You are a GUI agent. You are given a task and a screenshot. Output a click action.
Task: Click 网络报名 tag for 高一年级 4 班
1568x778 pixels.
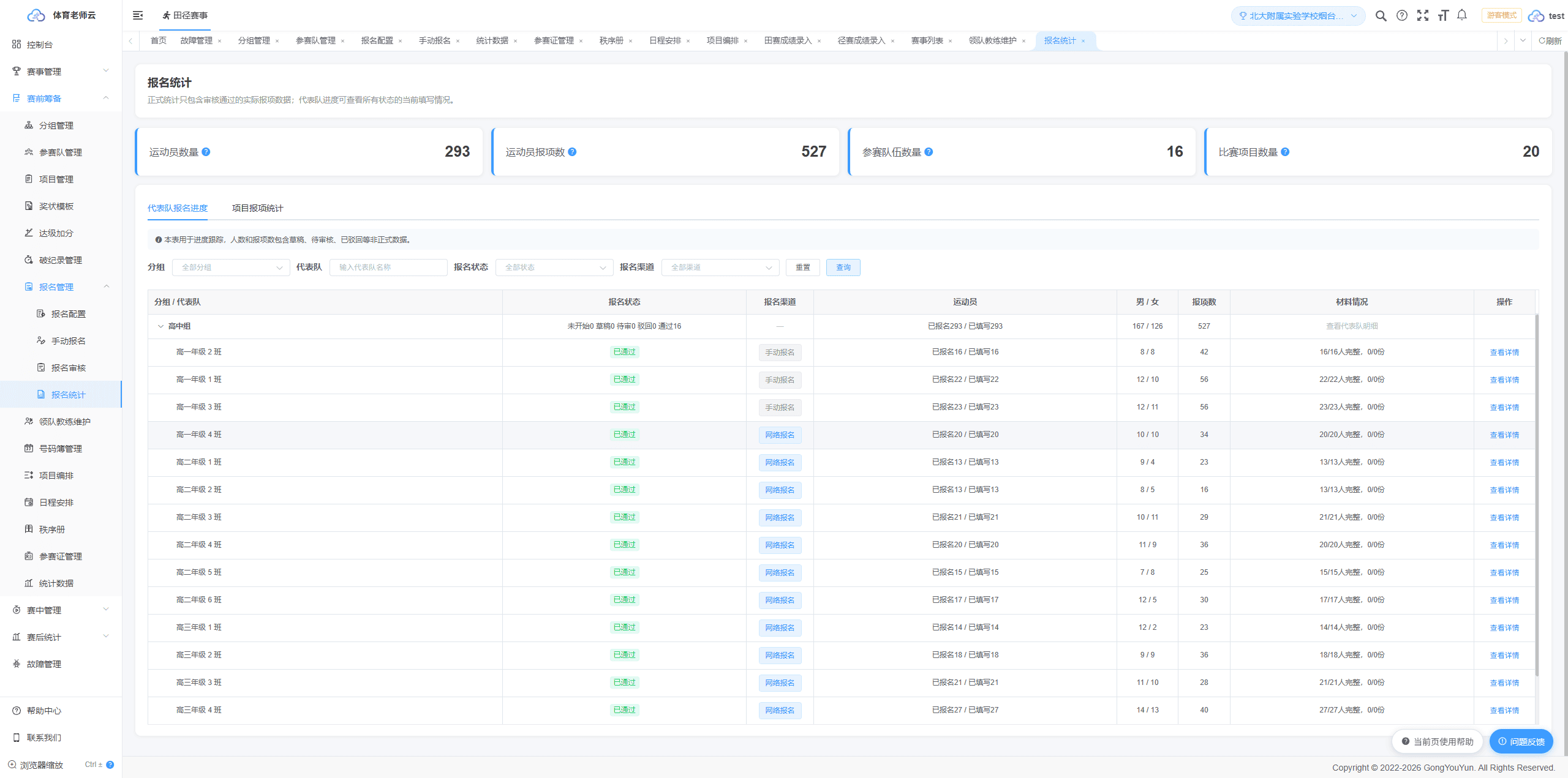point(780,435)
